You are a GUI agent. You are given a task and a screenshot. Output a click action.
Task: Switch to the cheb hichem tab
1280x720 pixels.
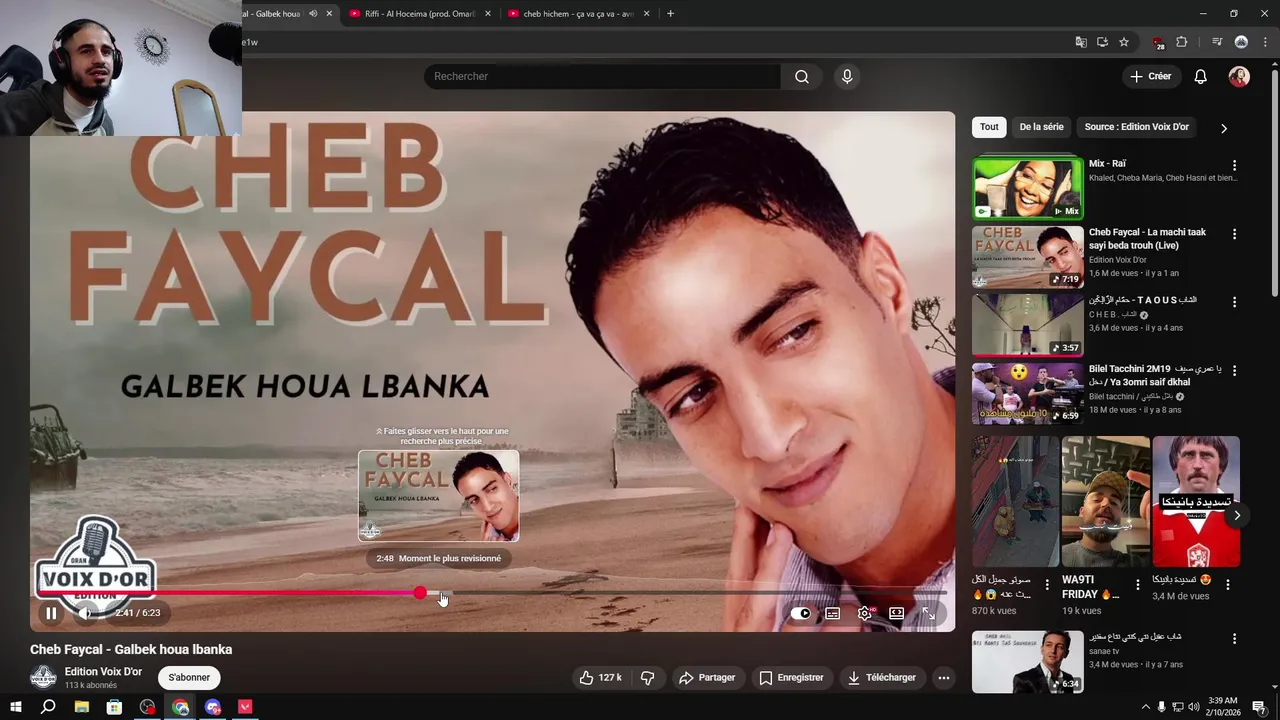[578, 14]
